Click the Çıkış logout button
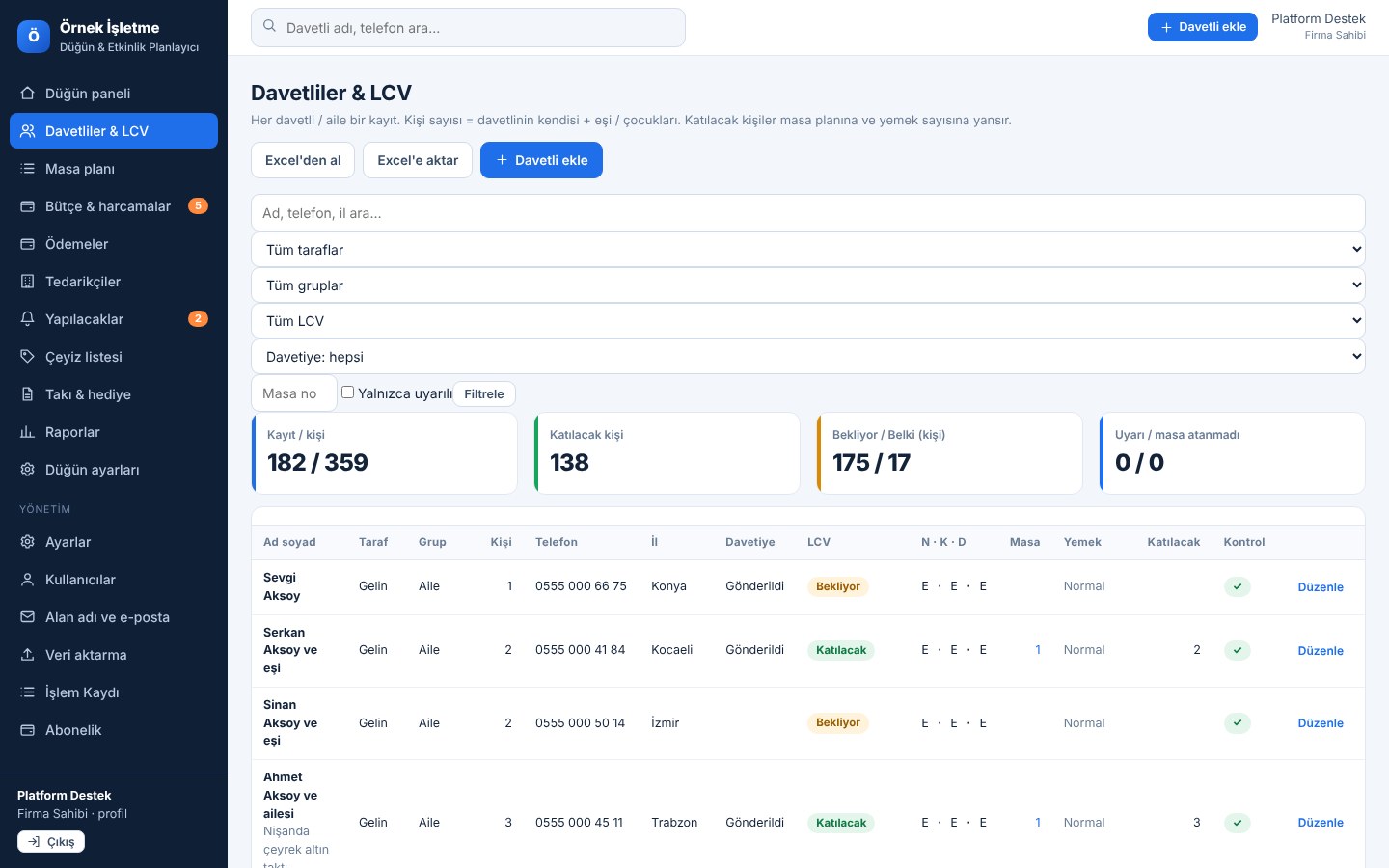 pos(51,841)
